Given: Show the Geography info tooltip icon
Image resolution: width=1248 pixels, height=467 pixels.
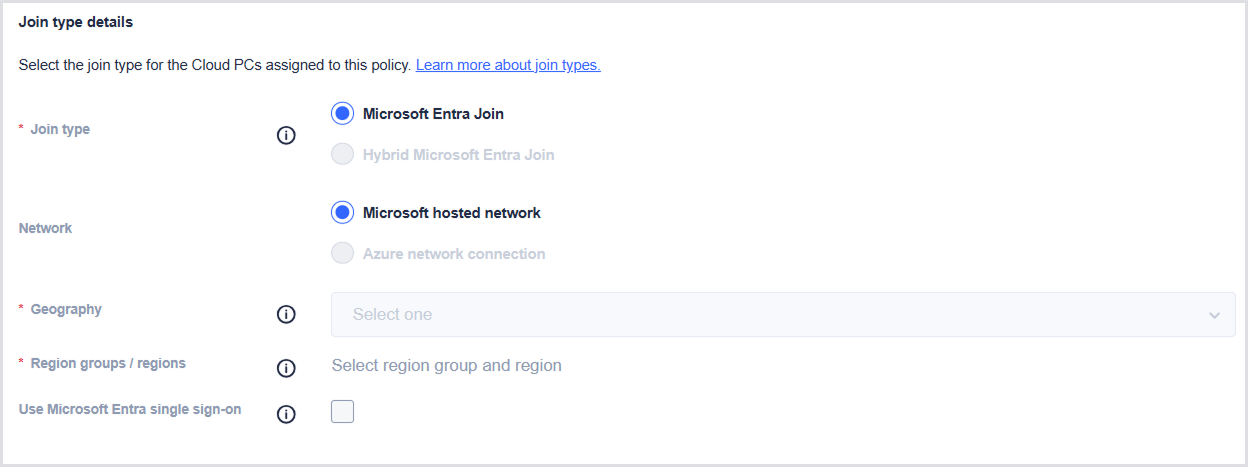Looking at the screenshot, I should (x=286, y=314).
